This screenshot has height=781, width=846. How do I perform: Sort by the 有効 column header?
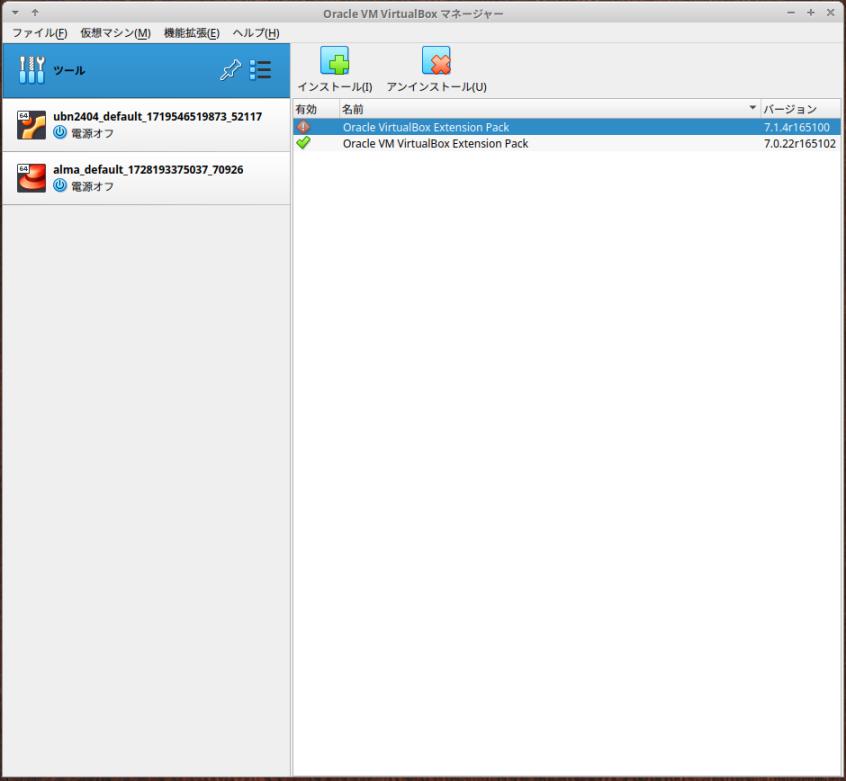pyautogui.click(x=316, y=109)
